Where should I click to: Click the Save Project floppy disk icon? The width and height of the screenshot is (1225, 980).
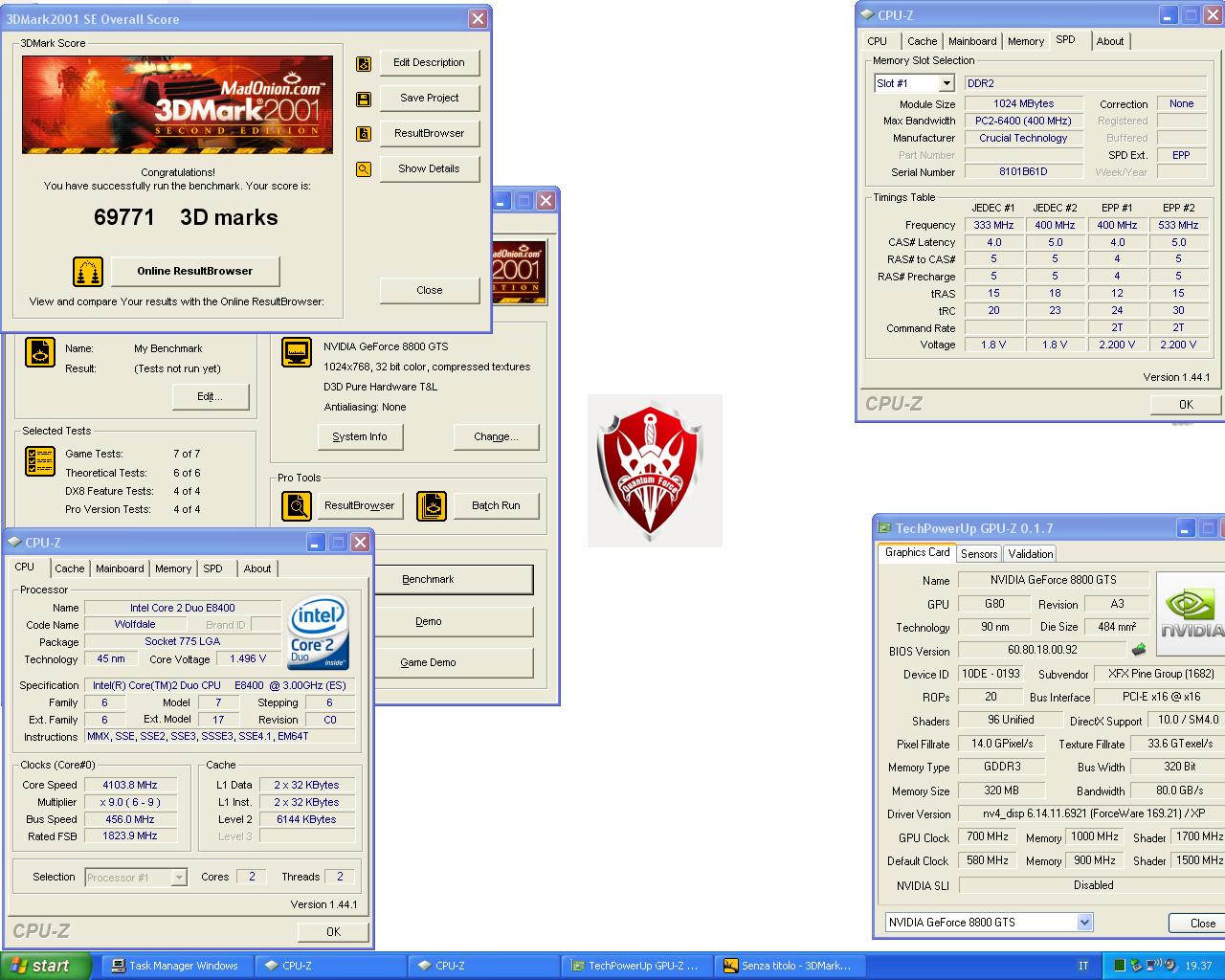[364, 99]
